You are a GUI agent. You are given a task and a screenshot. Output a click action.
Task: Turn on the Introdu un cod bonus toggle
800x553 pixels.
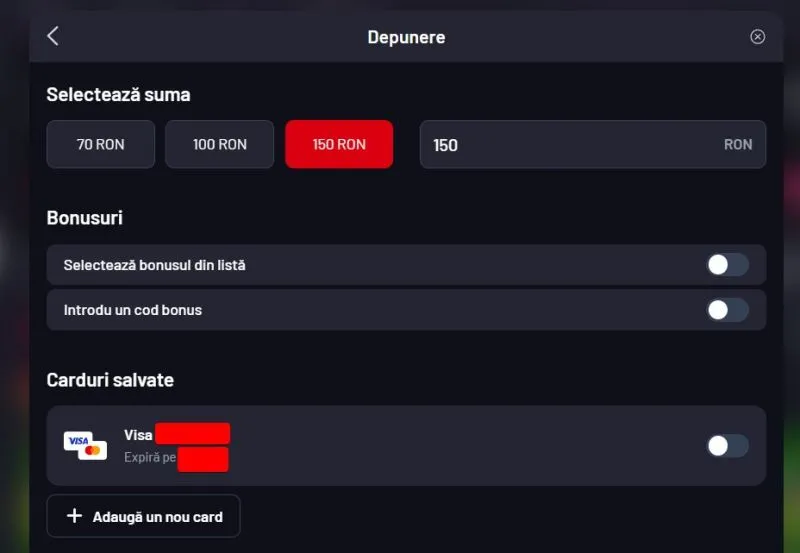tap(728, 310)
